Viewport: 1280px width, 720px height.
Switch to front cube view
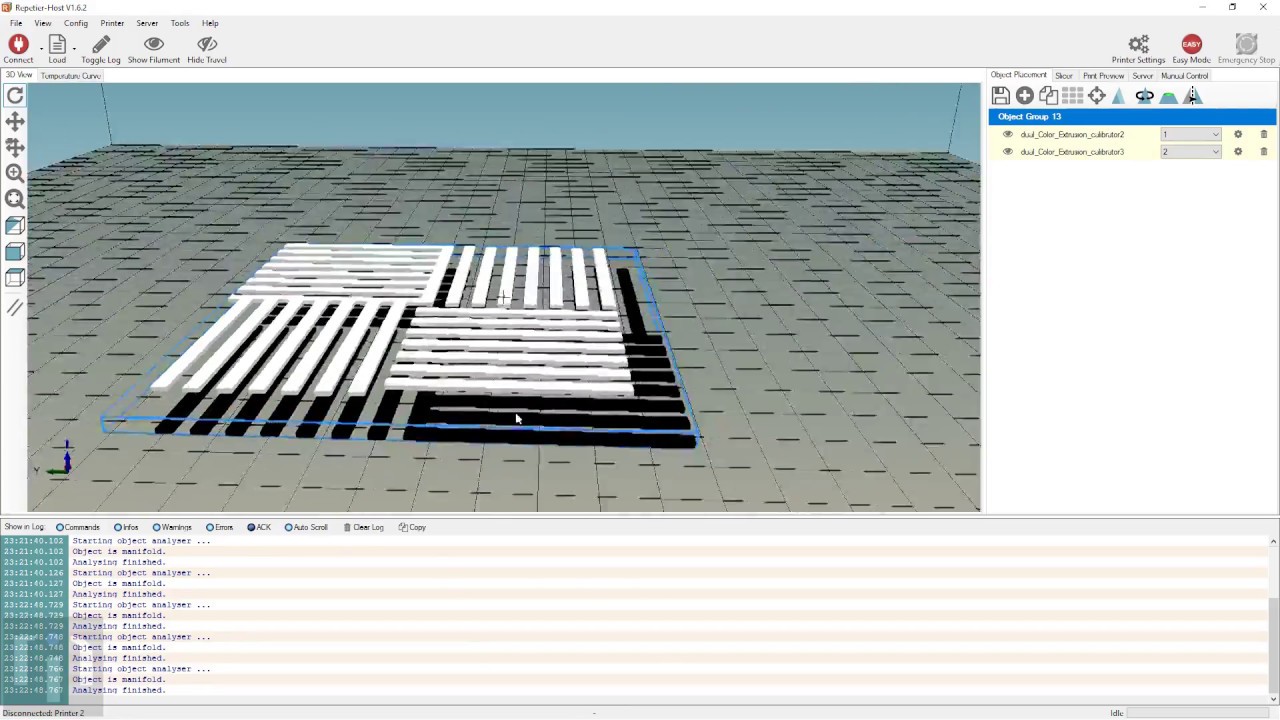[x=15, y=252]
